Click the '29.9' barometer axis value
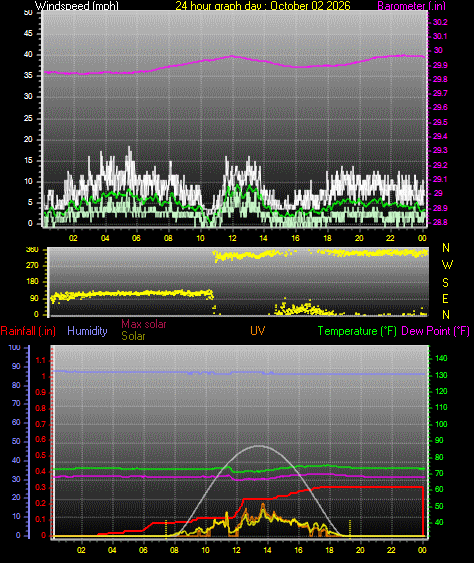474x563 pixels. 440,65
